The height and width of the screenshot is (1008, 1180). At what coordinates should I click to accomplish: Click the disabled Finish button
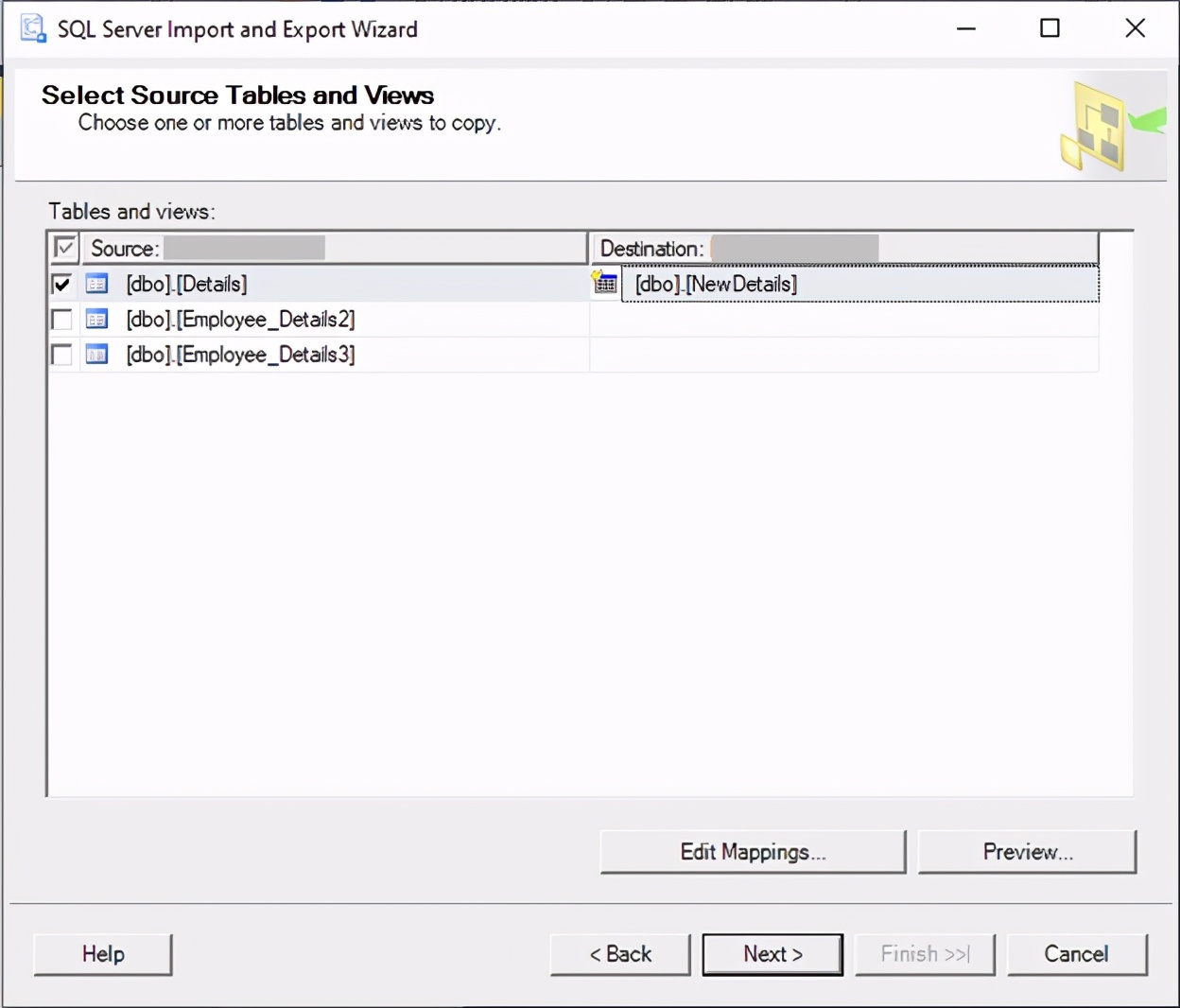tap(925, 954)
